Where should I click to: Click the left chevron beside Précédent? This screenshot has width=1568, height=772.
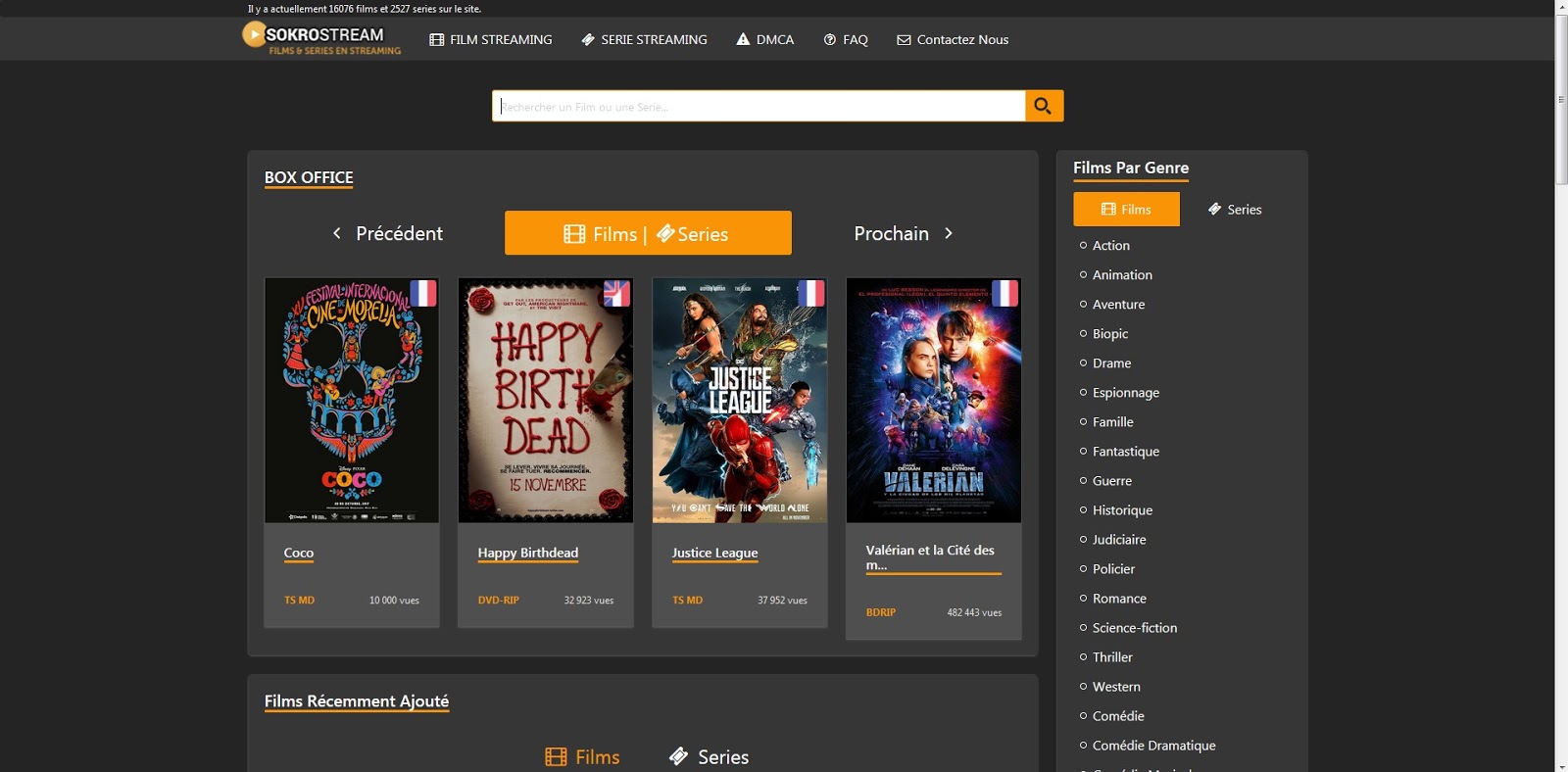[x=337, y=233]
